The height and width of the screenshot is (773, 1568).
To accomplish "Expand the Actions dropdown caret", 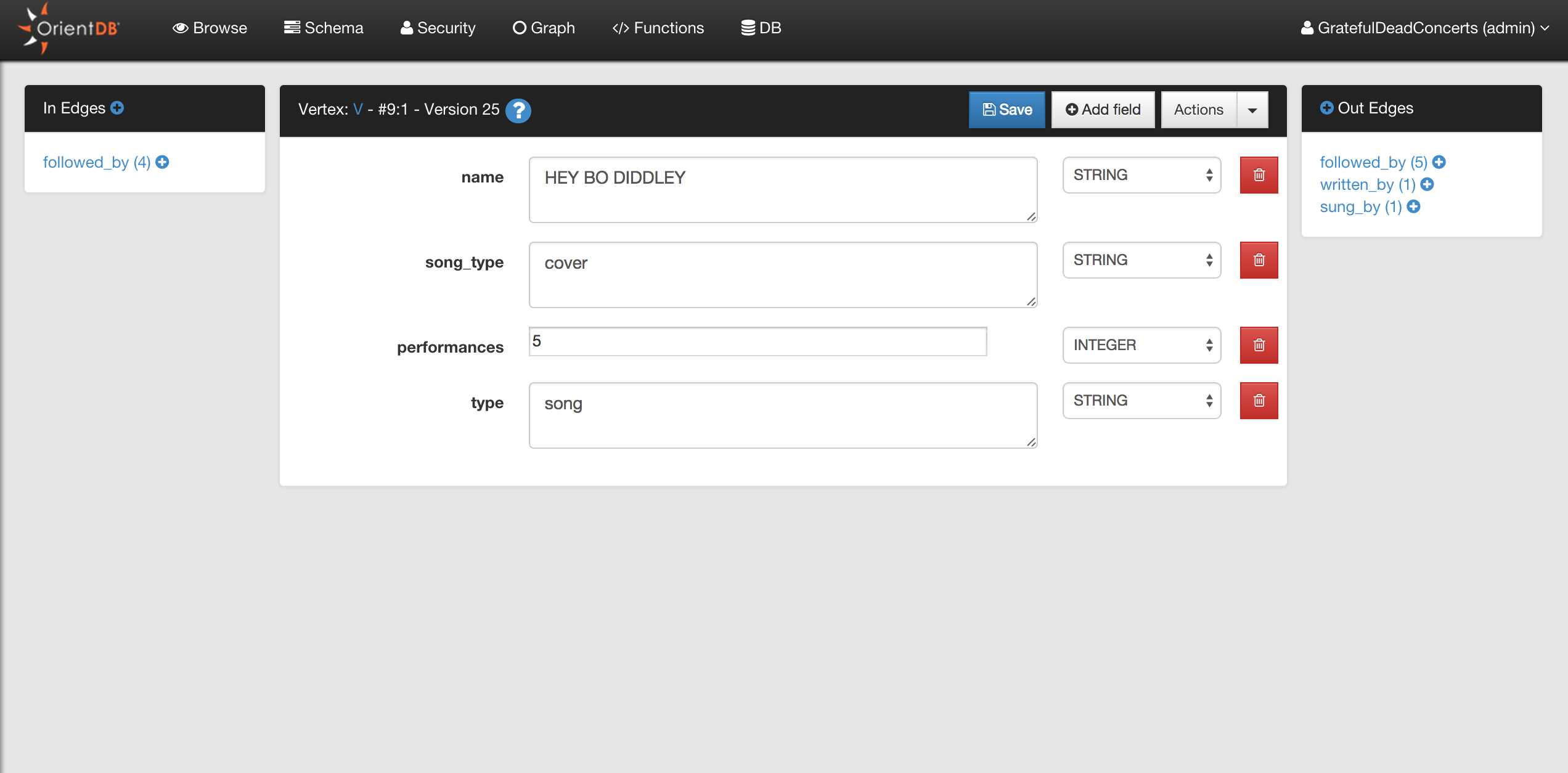I will pos(1252,110).
